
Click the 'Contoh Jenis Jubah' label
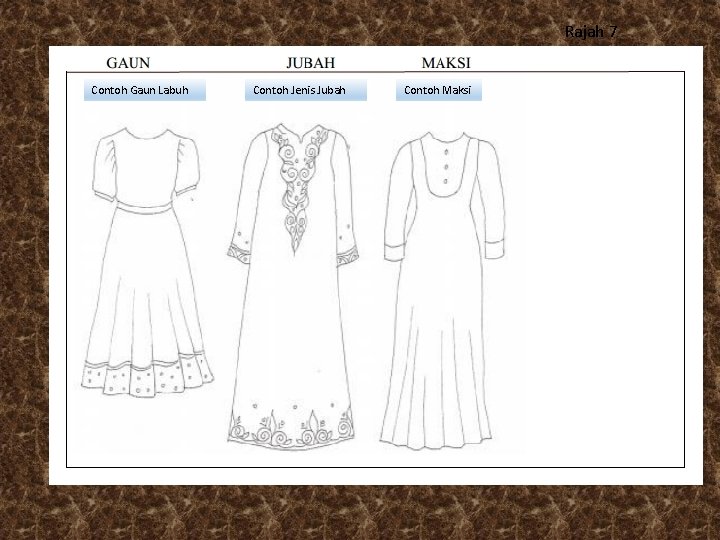pyautogui.click(x=306, y=90)
